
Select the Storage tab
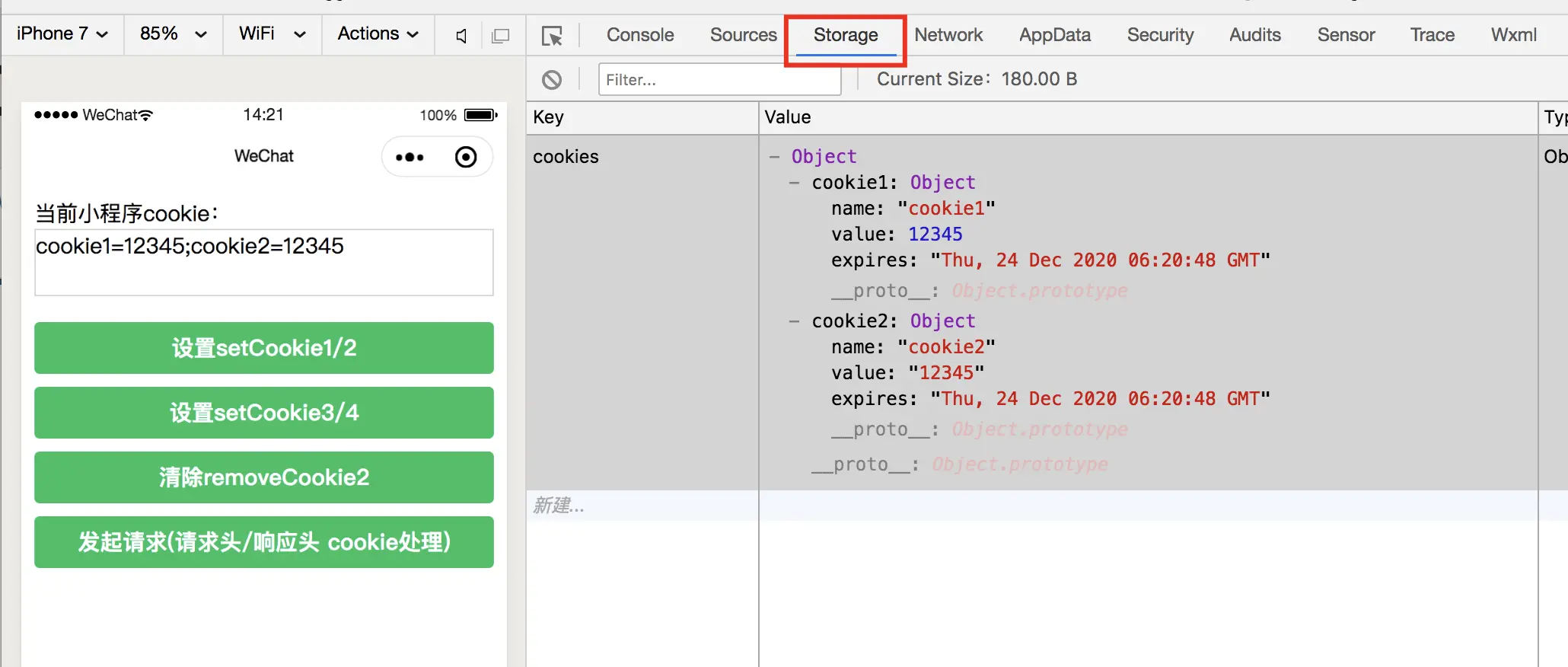(846, 35)
